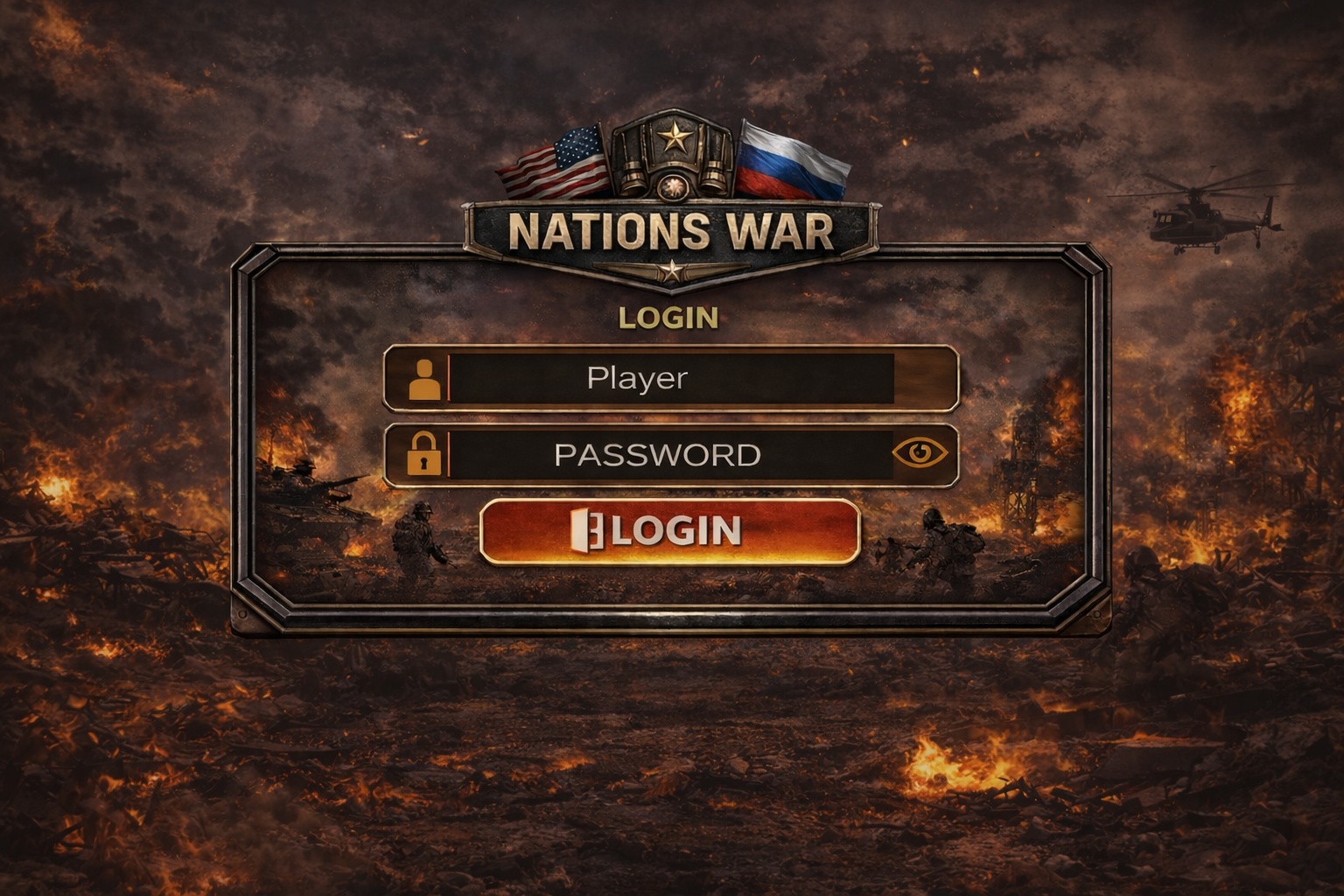Click the American flag emblem
The width and height of the screenshot is (1344, 896).
point(556,164)
